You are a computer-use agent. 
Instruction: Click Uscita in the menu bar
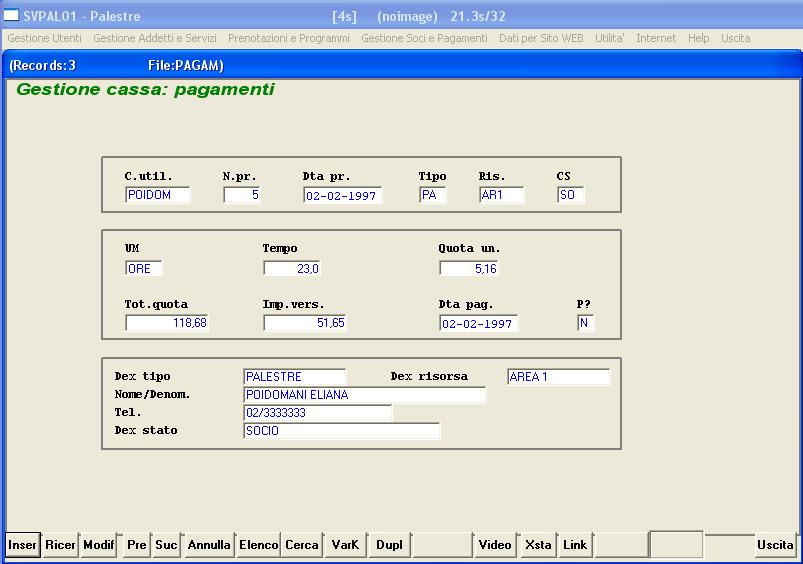(x=735, y=38)
